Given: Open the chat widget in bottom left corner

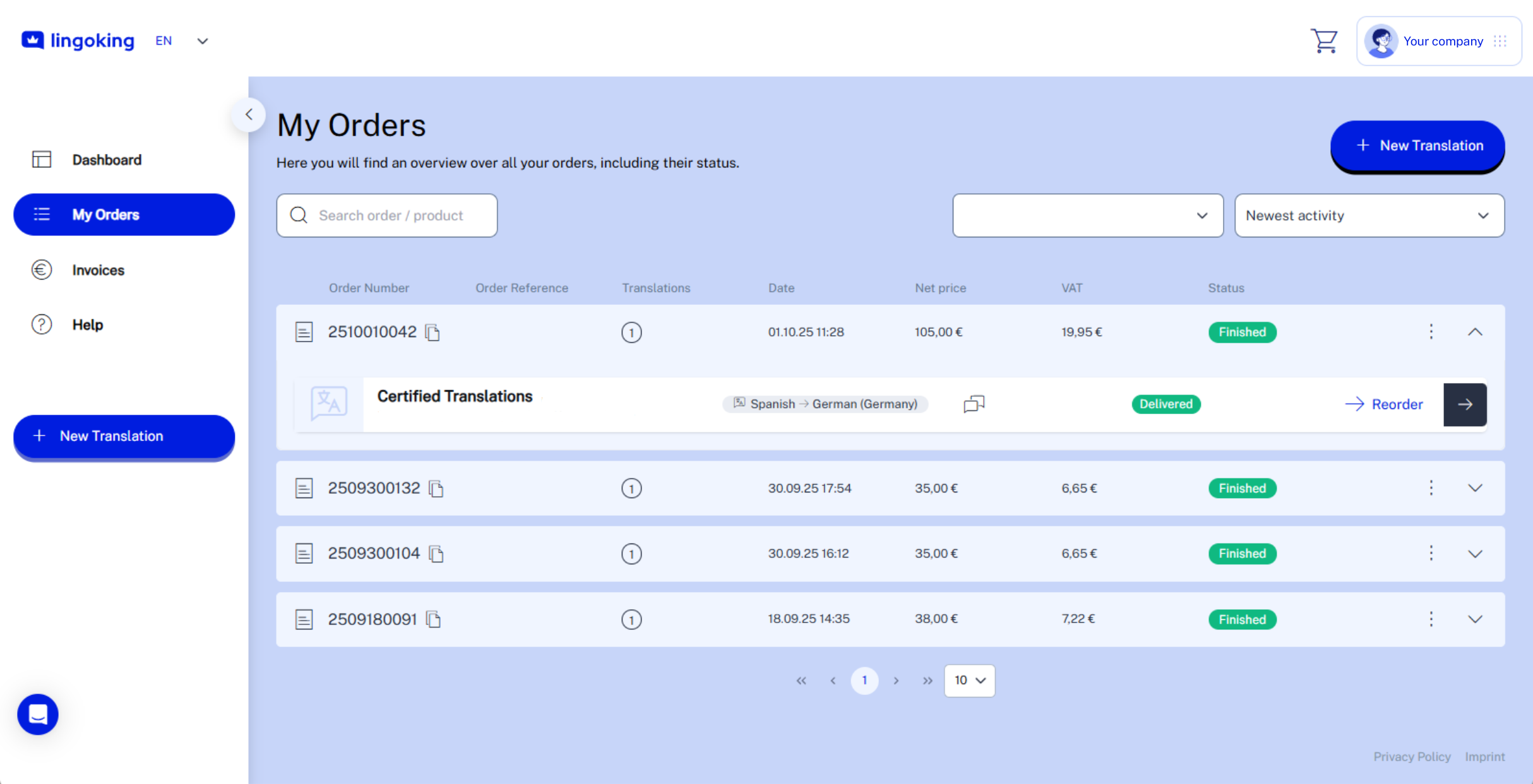Looking at the screenshot, I should [x=37, y=714].
